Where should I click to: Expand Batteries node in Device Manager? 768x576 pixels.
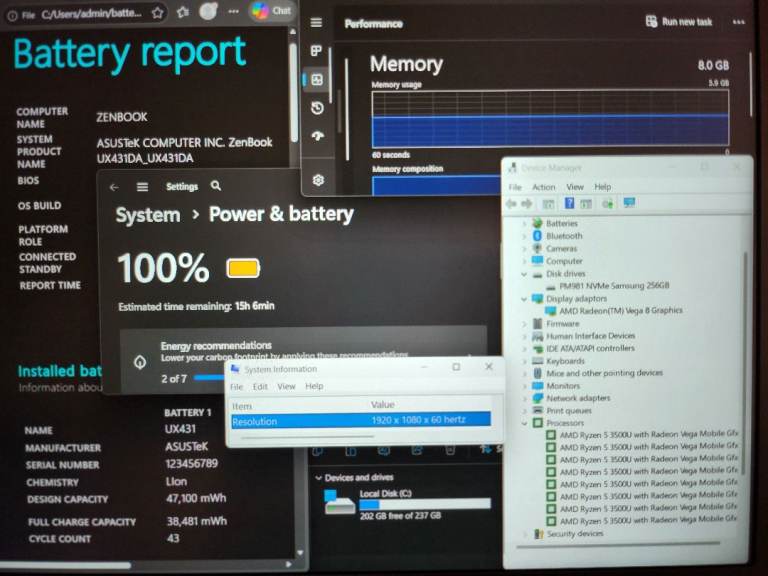click(x=525, y=224)
